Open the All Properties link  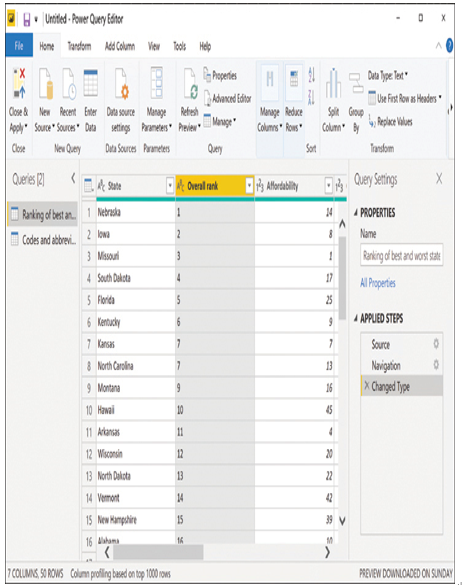378,283
